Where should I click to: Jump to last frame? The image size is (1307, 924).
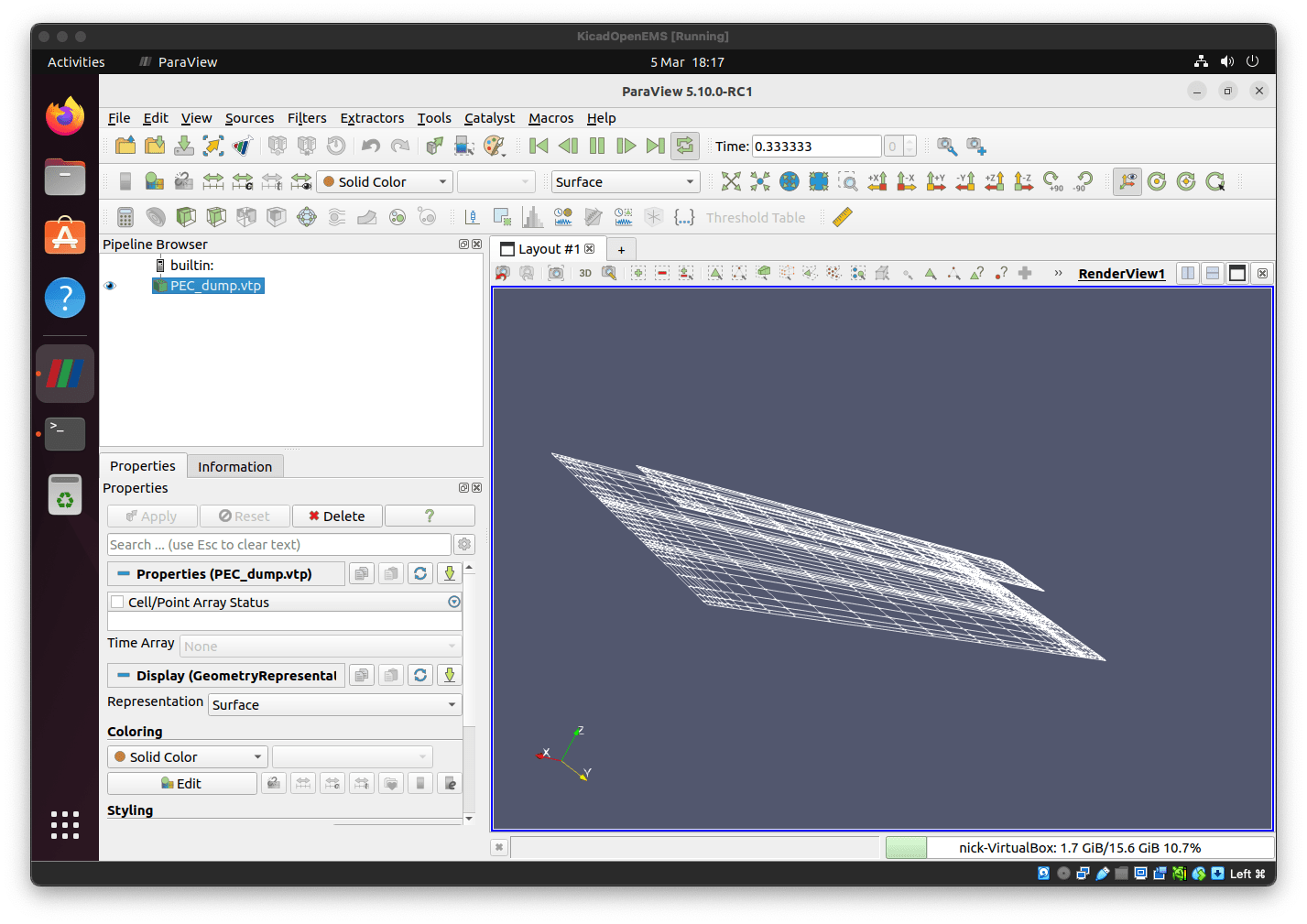655,146
